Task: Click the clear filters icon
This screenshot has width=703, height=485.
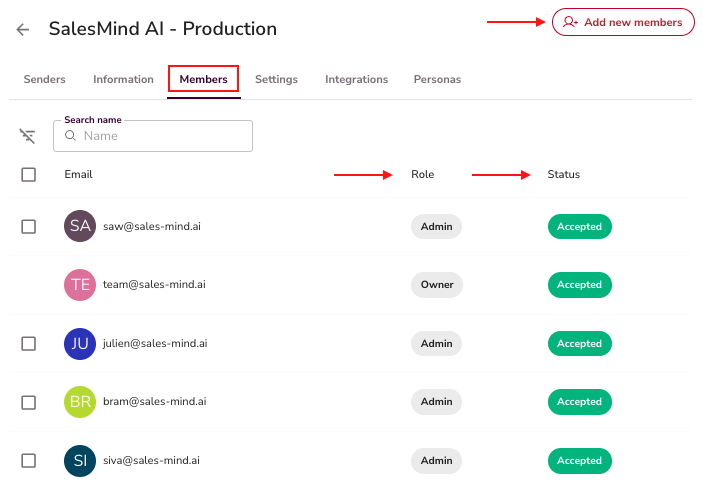Action: pos(28,136)
